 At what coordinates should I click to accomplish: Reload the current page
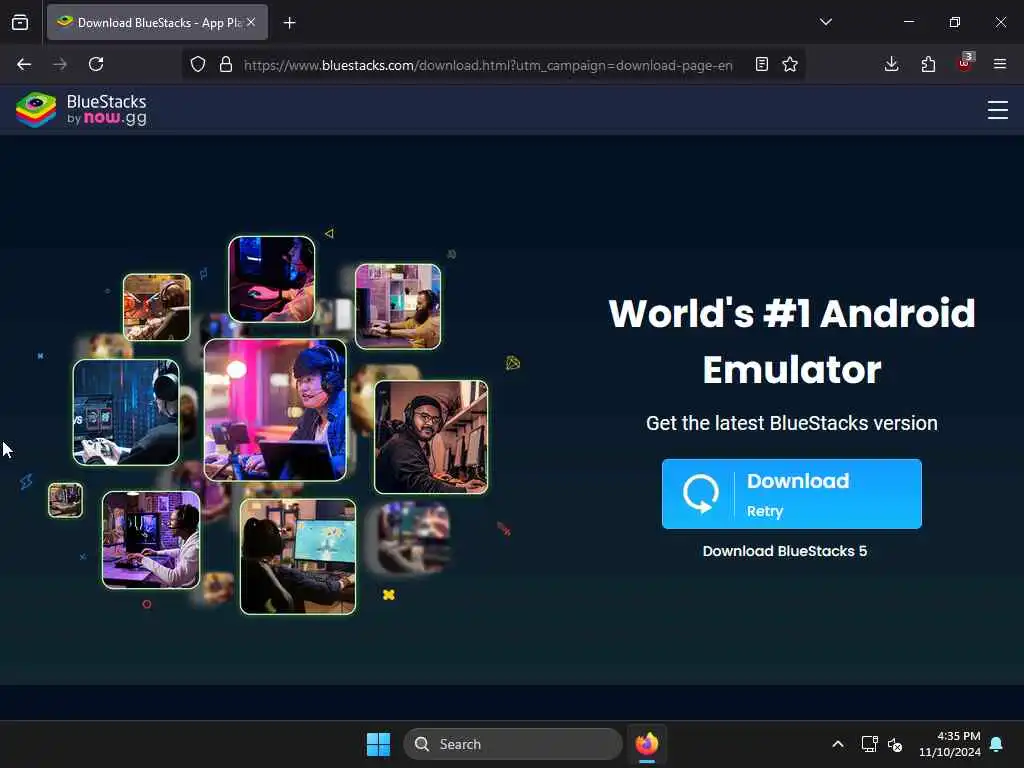pos(96,64)
